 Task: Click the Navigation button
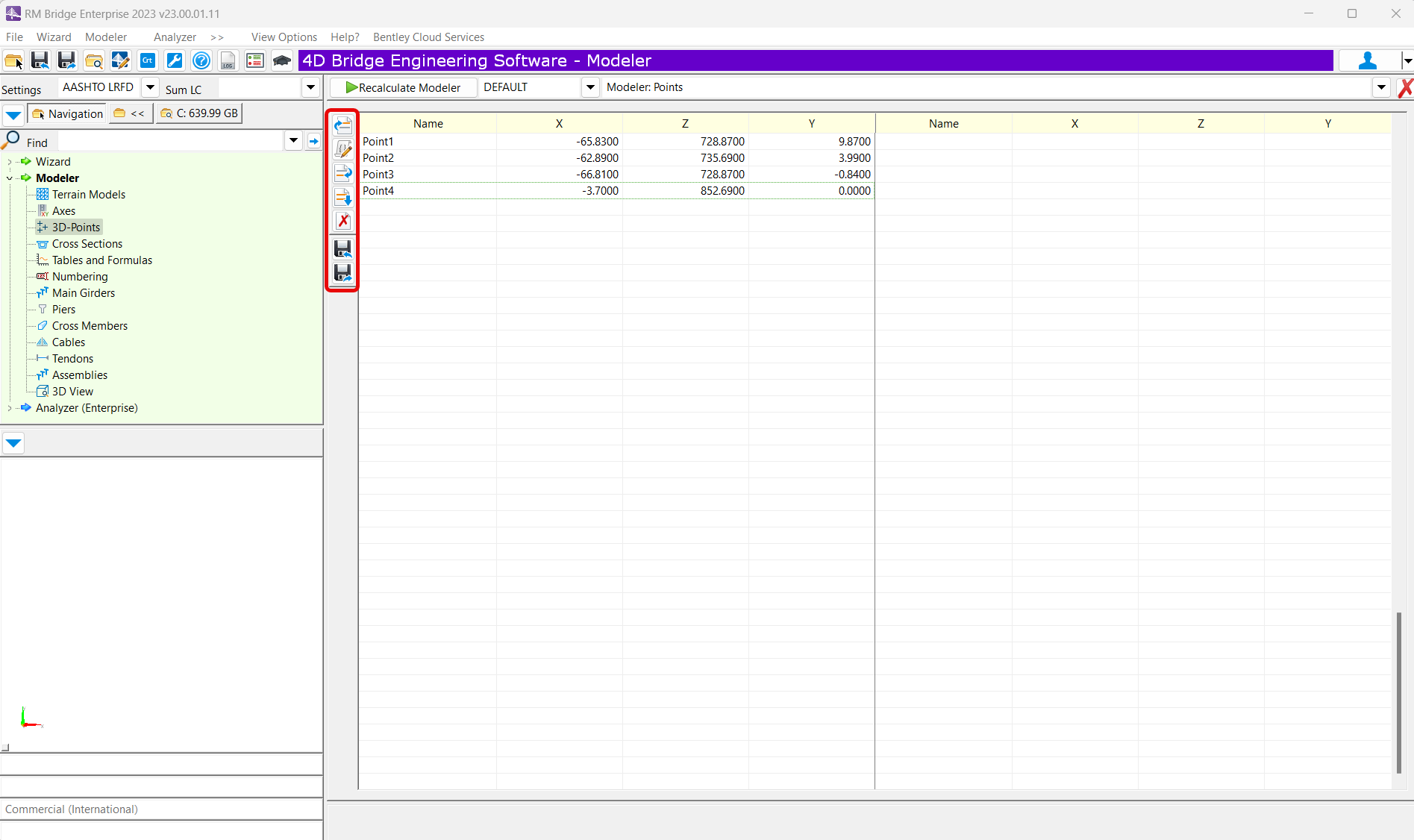(x=67, y=113)
